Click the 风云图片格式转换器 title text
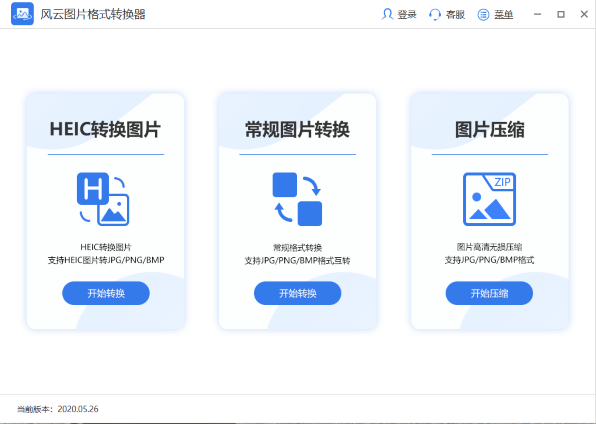Image resolution: width=596 pixels, height=424 pixels. [93, 14]
